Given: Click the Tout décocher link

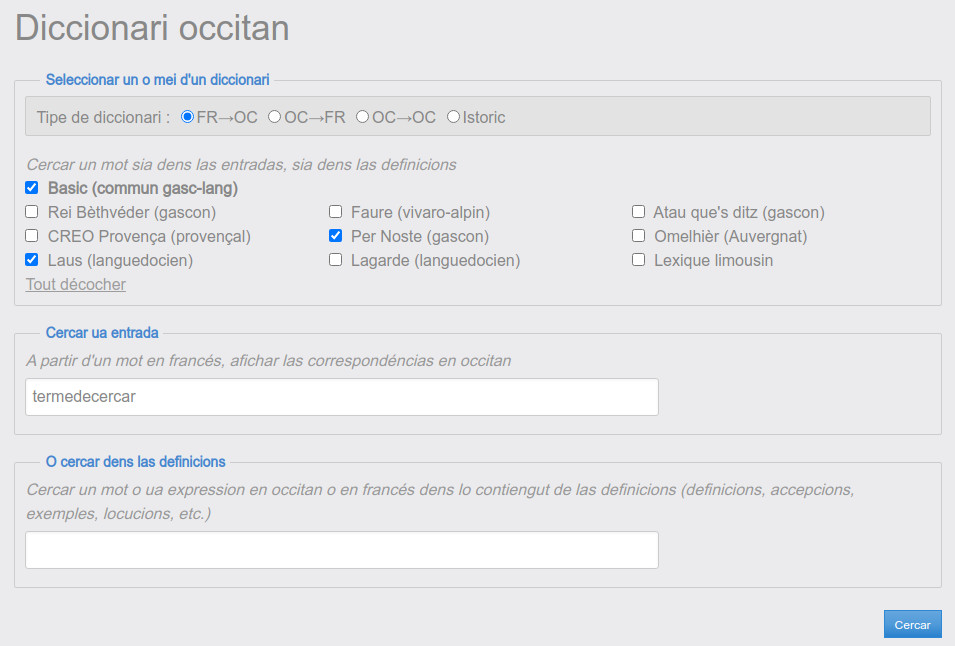Looking at the screenshot, I should [76, 284].
